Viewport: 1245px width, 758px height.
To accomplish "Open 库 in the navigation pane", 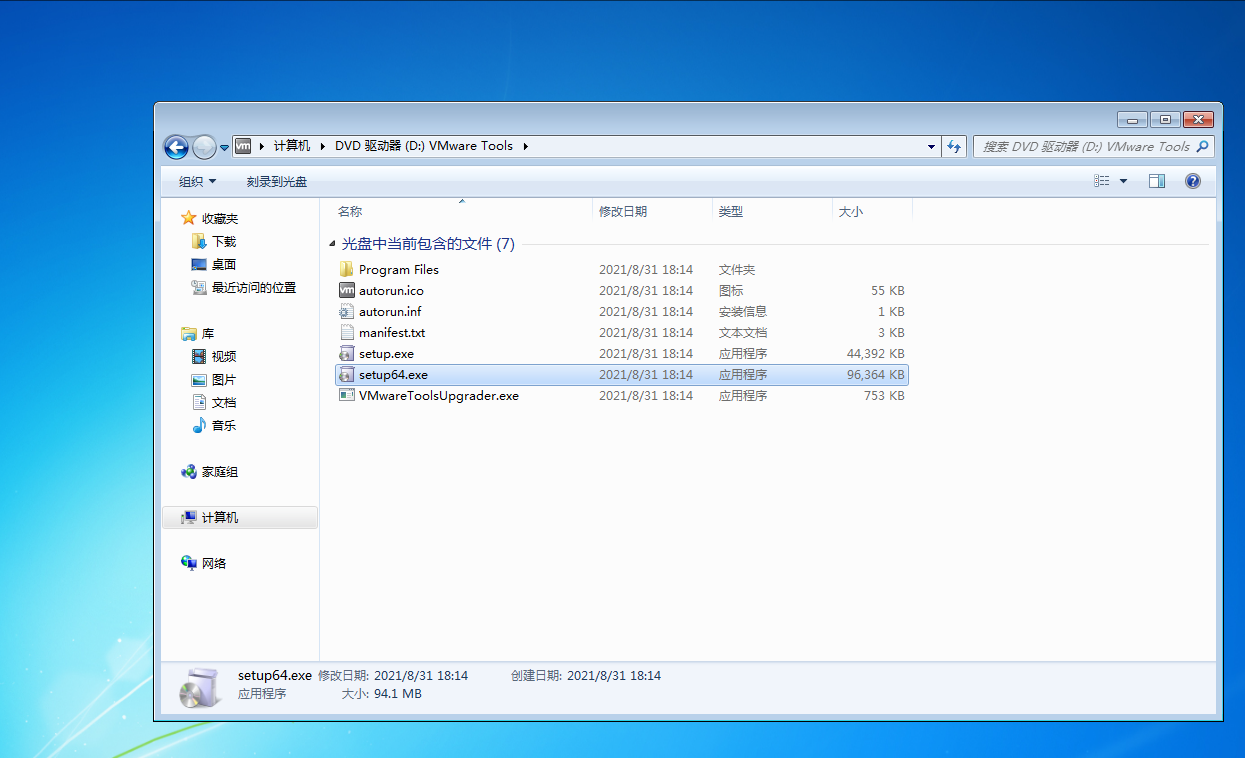I will (208, 333).
